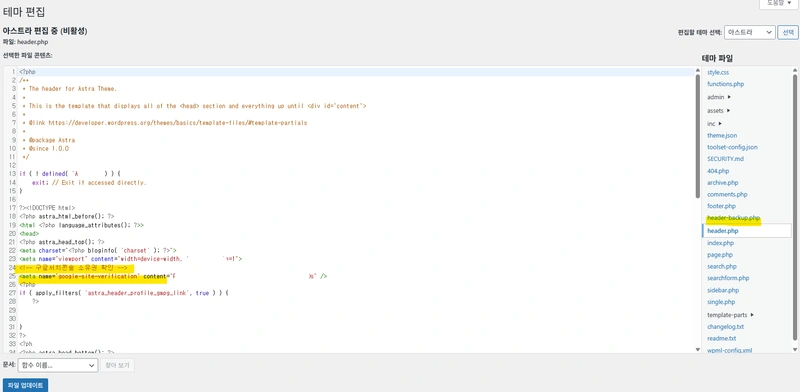Click the DOCTYPE html line
Image resolution: width=800 pixels, height=392 pixels.
[47, 208]
